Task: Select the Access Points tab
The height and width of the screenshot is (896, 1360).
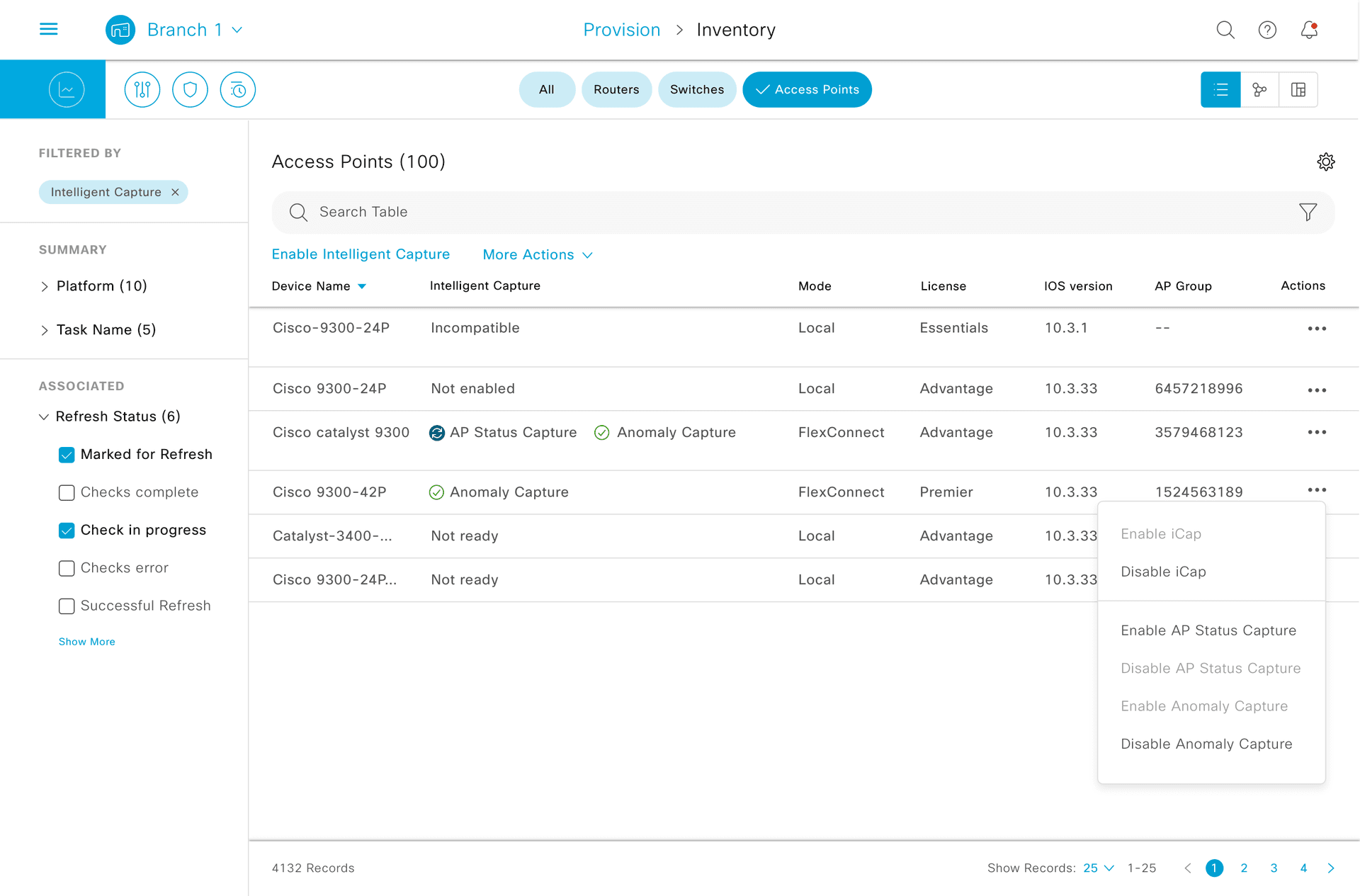Action: point(807,90)
